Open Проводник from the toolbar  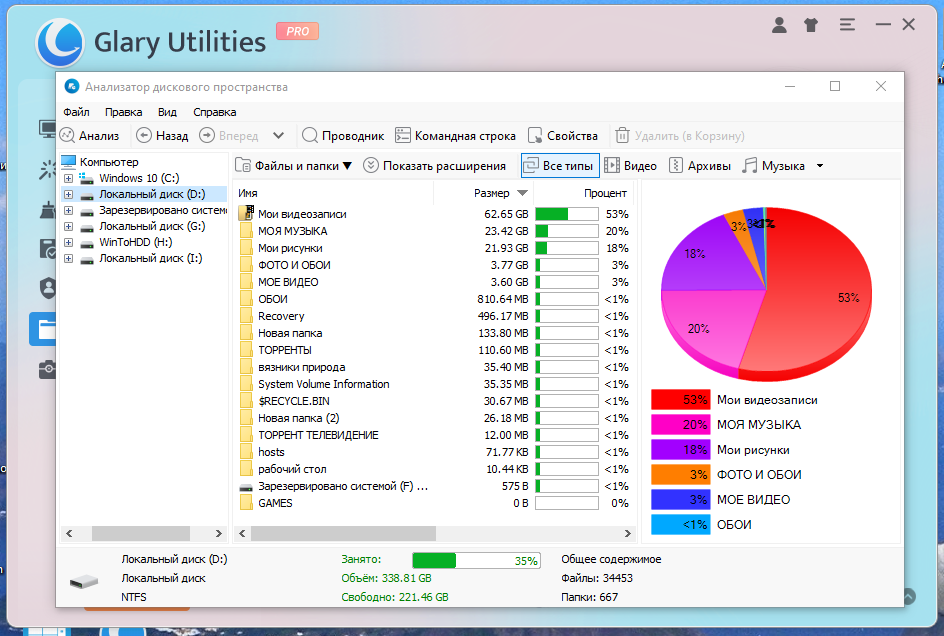[343, 136]
